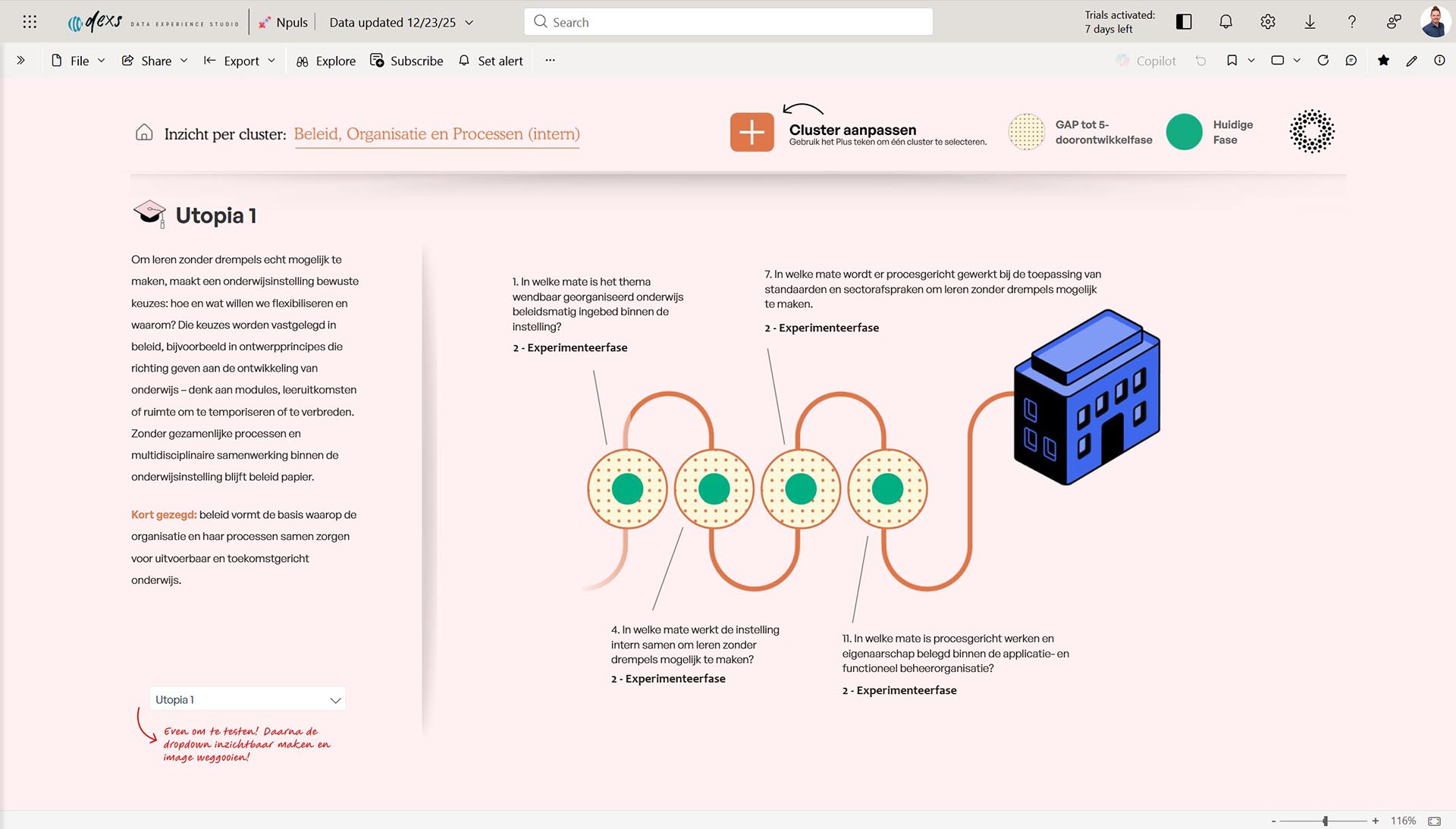
Task: Toggle the fit to page icon
Action: point(1434,821)
